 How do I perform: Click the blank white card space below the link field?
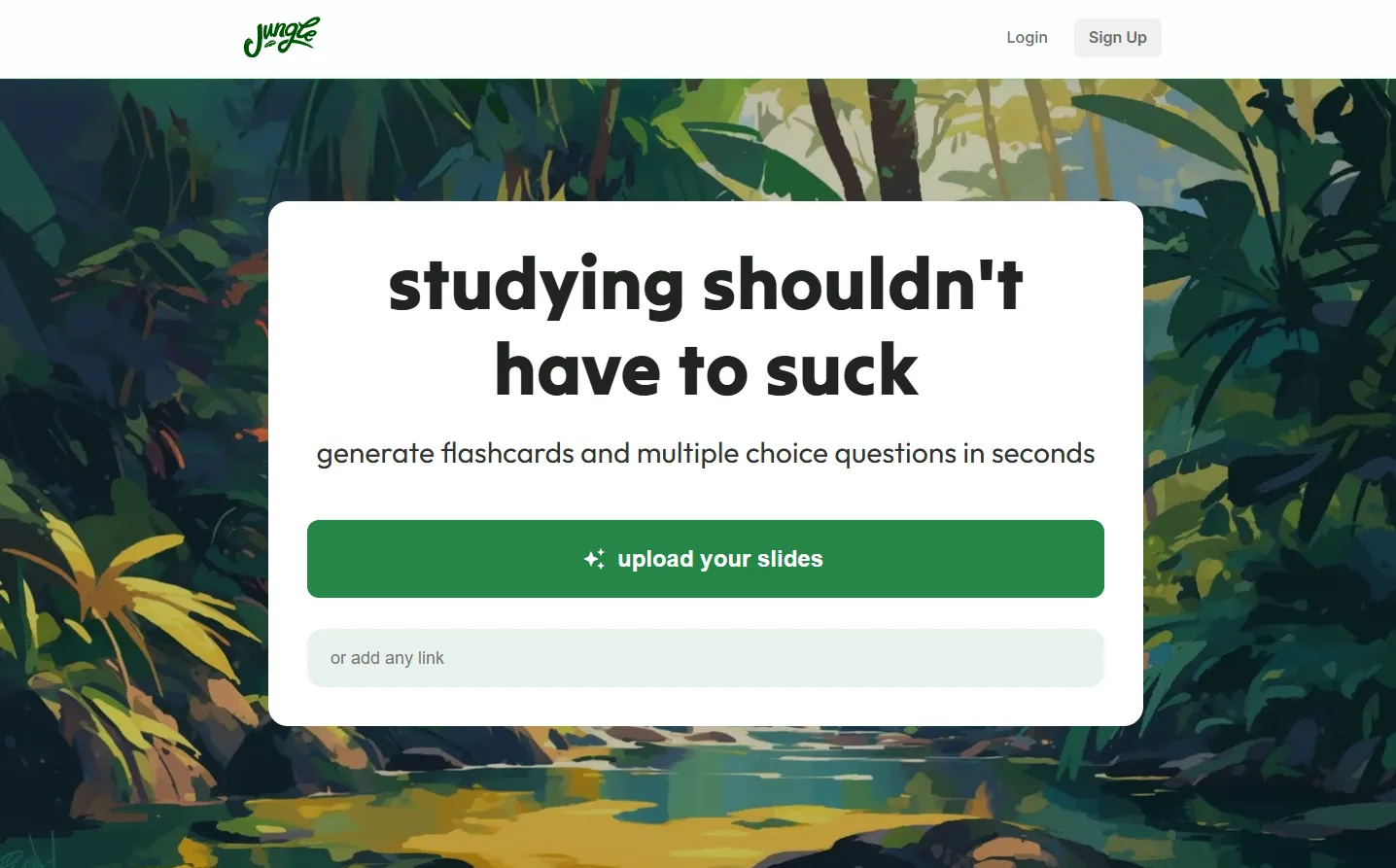pos(706,707)
